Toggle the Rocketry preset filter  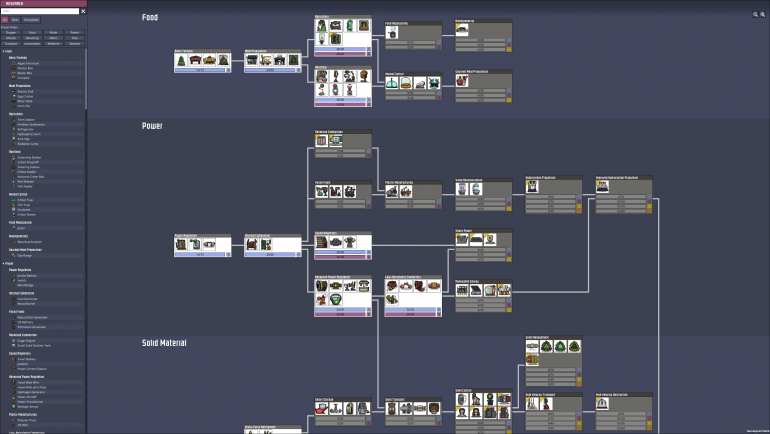point(74,44)
